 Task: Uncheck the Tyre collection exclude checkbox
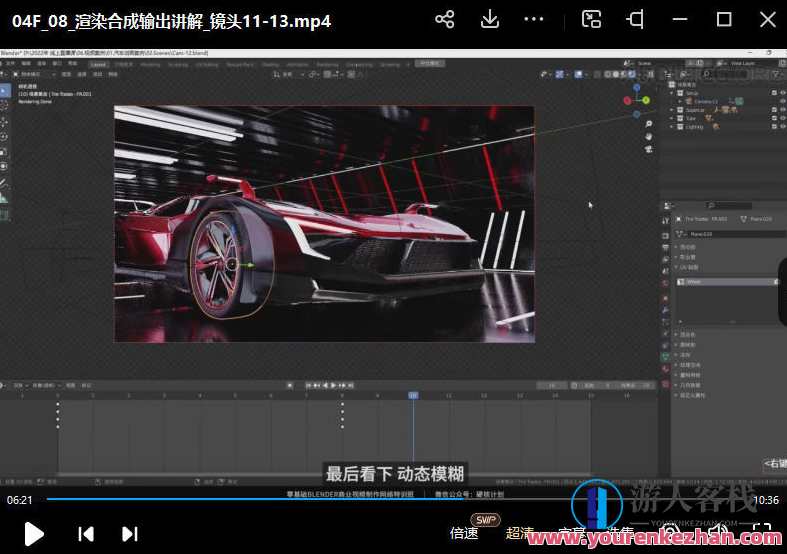click(x=774, y=118)
